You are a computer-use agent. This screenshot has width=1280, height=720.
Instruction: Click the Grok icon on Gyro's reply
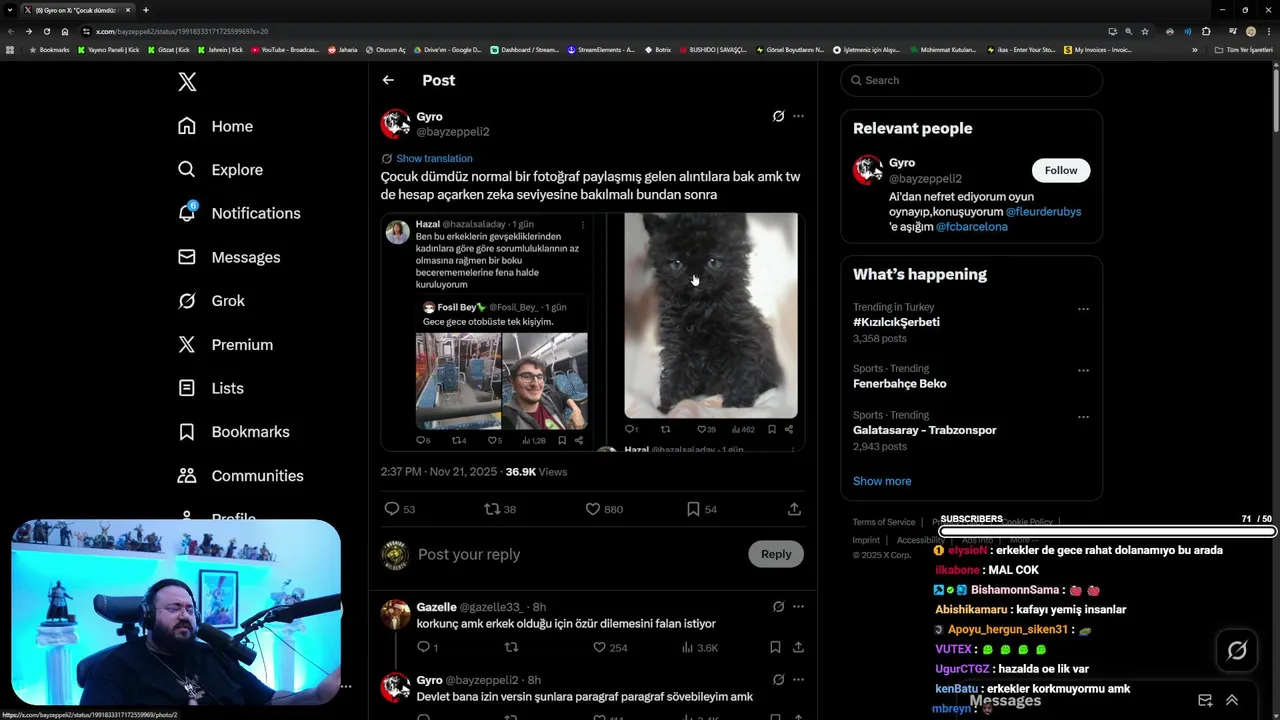778,680
